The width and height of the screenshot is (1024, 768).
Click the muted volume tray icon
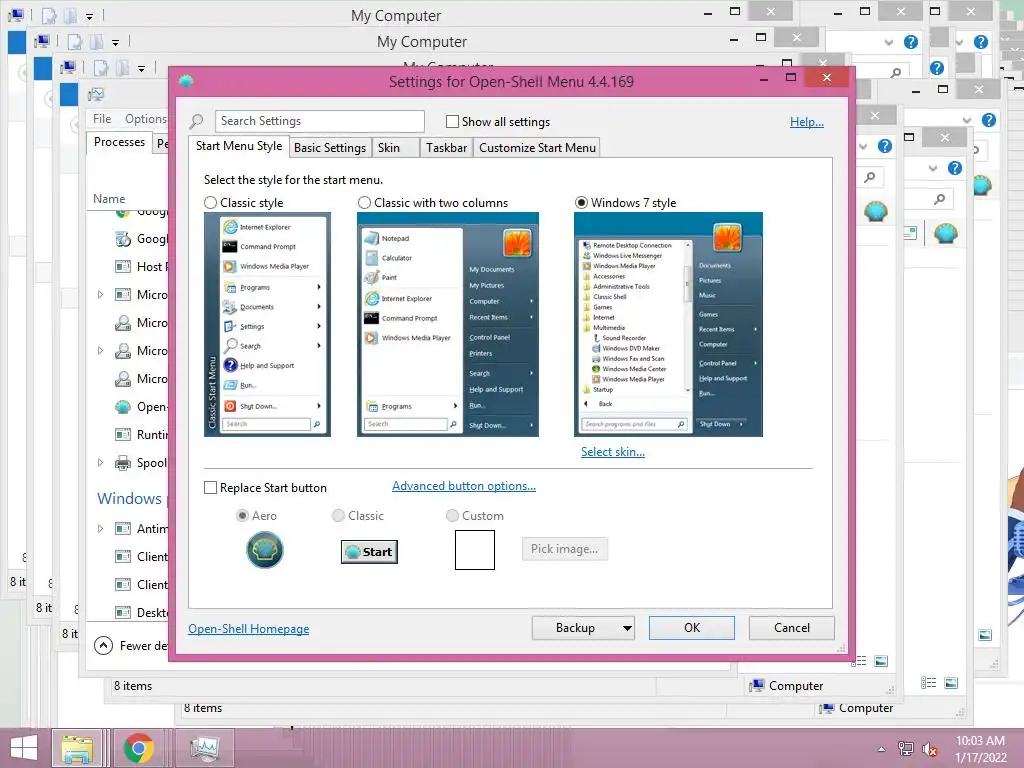pos(930,750)
